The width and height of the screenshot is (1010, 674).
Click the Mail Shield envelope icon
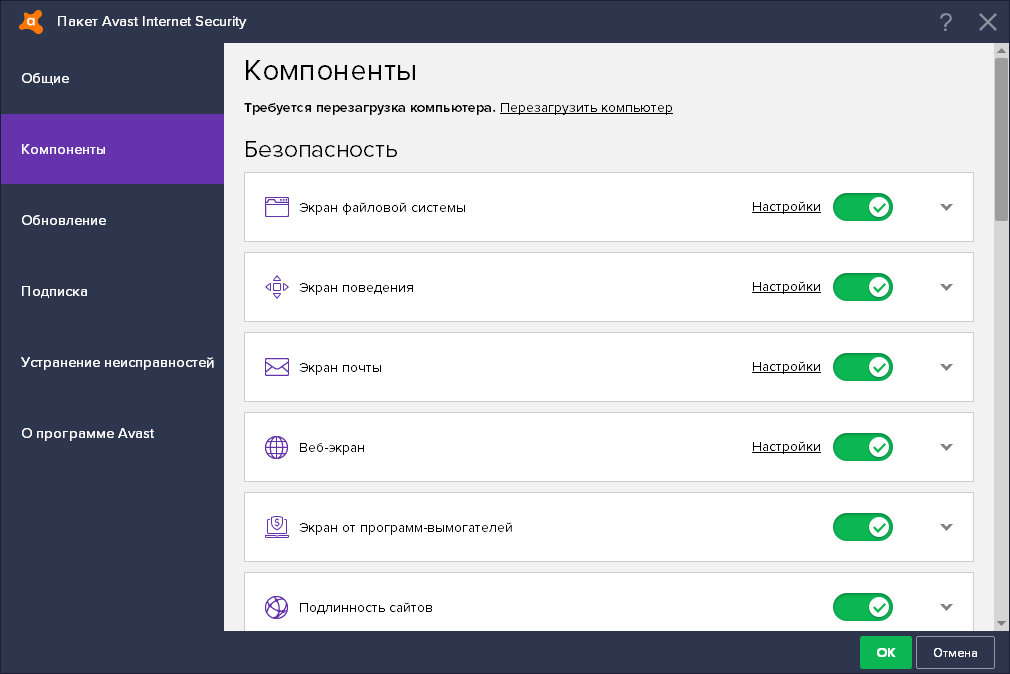[277, 367]
